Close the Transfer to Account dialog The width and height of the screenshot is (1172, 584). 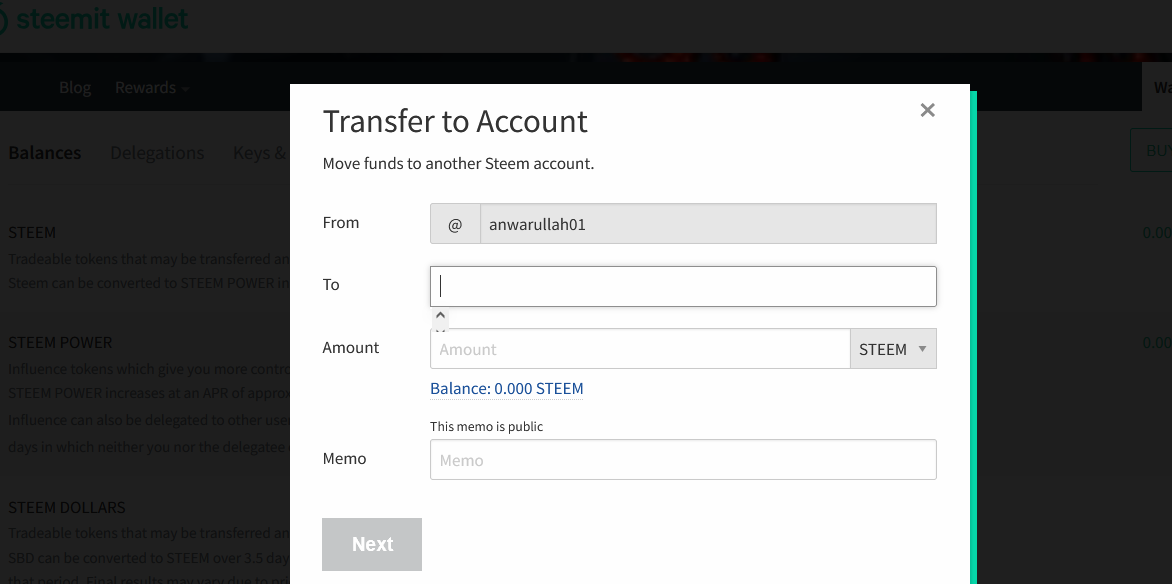pos(928,110)
